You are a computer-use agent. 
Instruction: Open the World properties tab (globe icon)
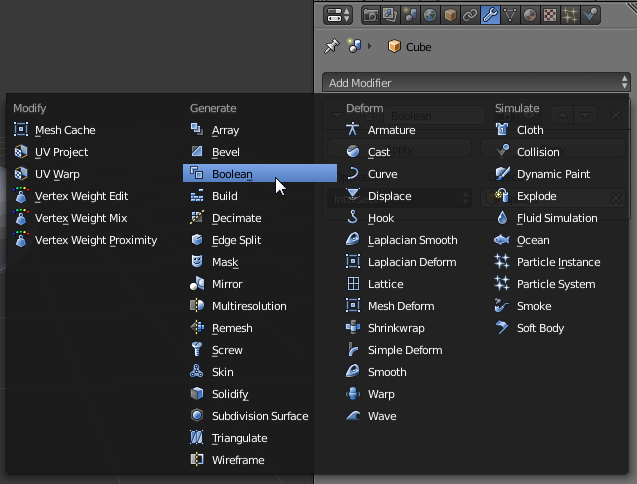coord(430,15)
